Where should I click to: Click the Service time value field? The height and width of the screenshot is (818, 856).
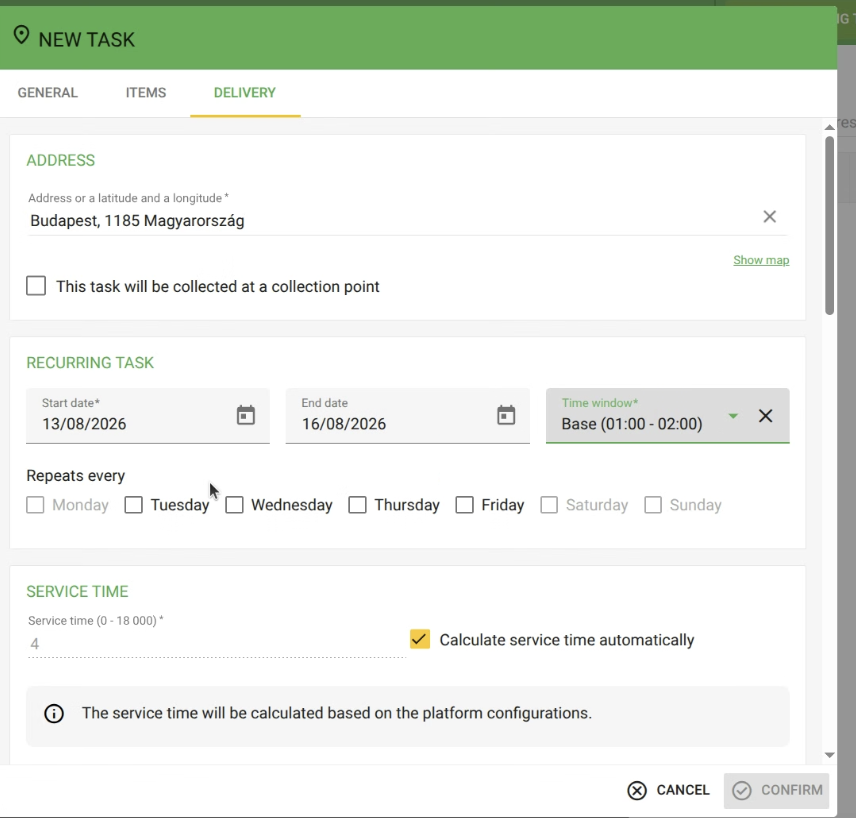click(216, 644)
